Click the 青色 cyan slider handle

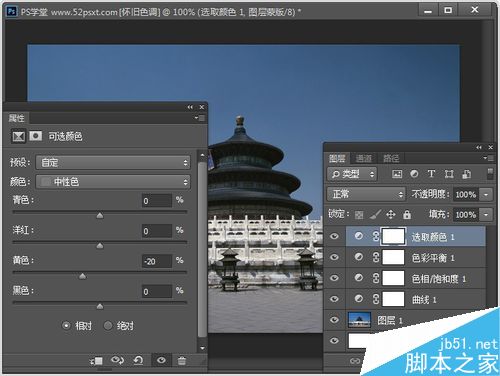[100, 216]
